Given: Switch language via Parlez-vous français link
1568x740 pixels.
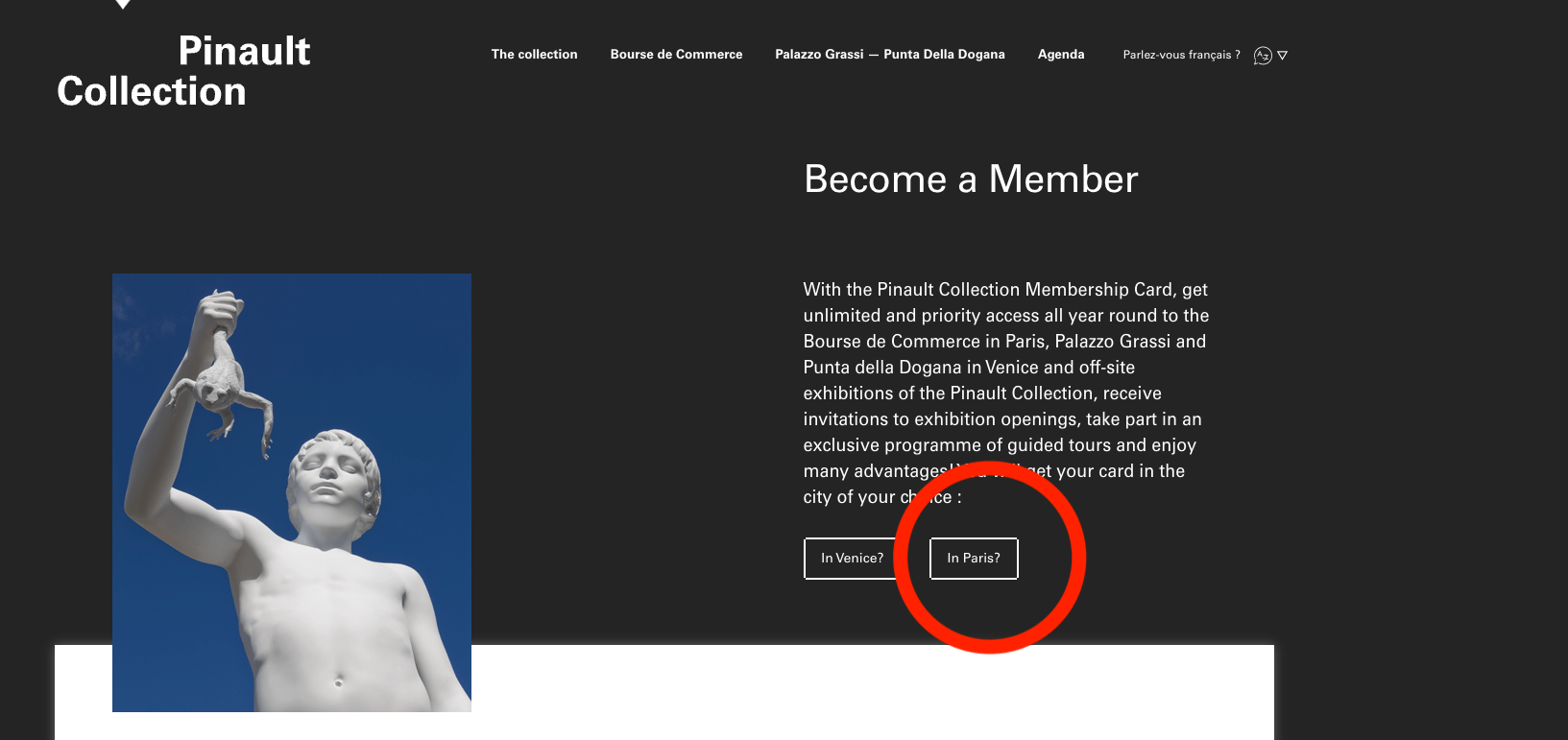Looking at the screenshot, I should (x=1181, y=55).
